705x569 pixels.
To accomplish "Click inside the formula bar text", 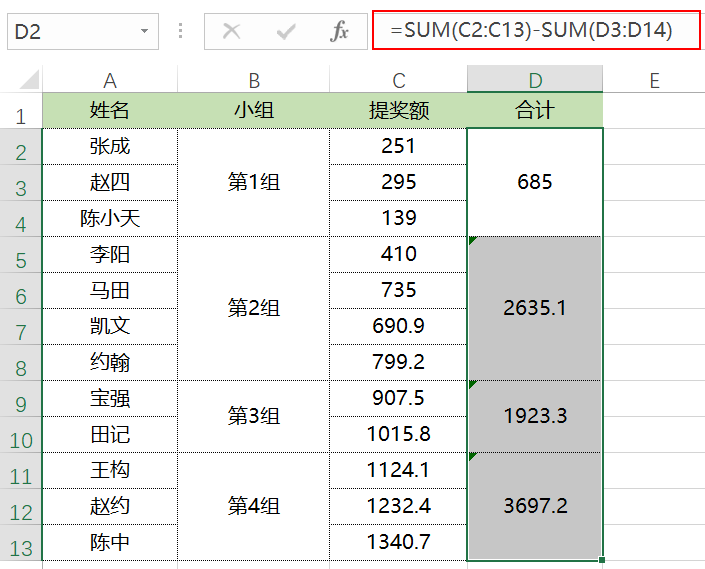I will click(536, 31).
